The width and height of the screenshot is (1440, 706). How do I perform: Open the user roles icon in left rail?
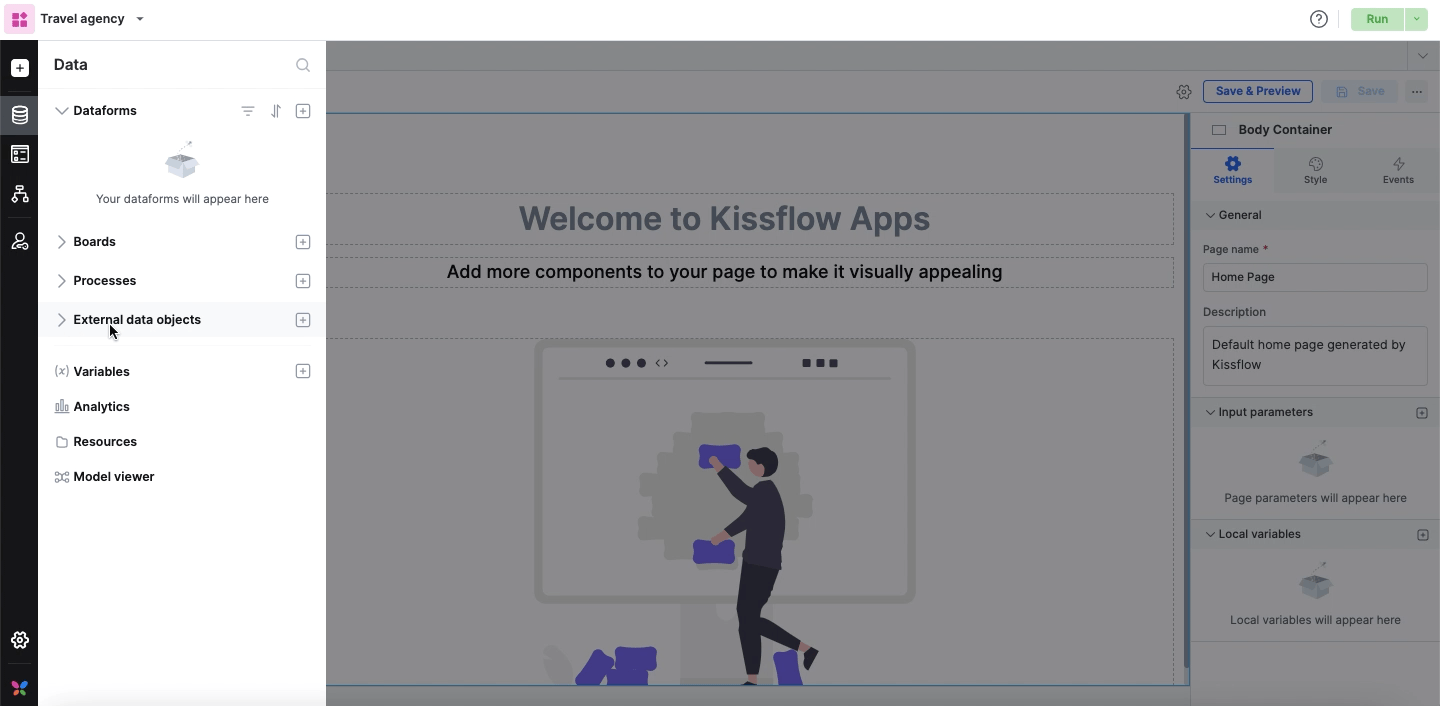(x=19, y=241)
